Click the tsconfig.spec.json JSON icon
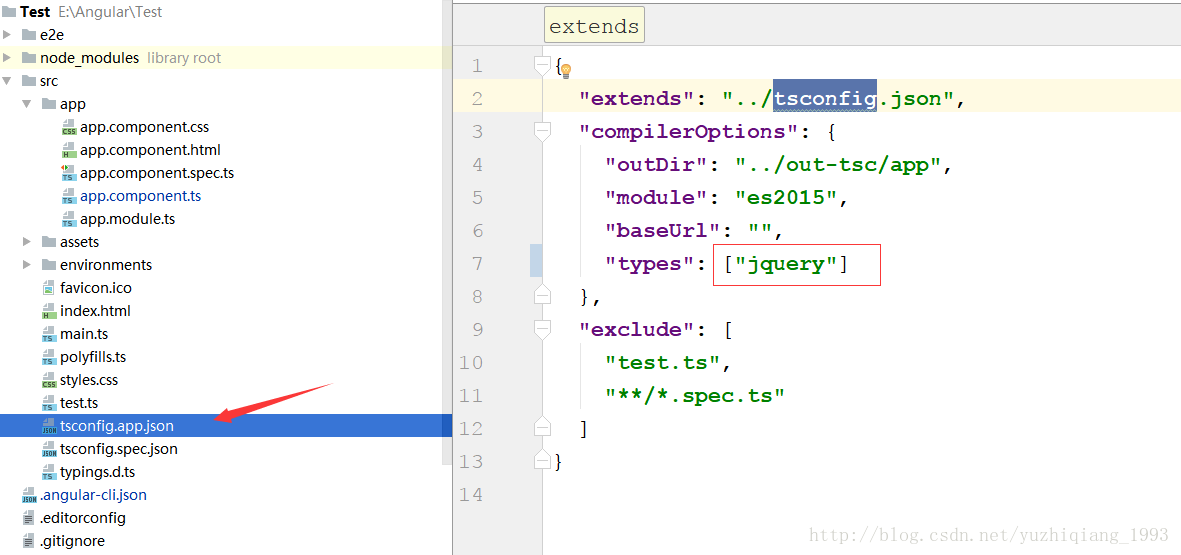The height and width of the screenshot is (555, 1181). (x=49, y=450)
